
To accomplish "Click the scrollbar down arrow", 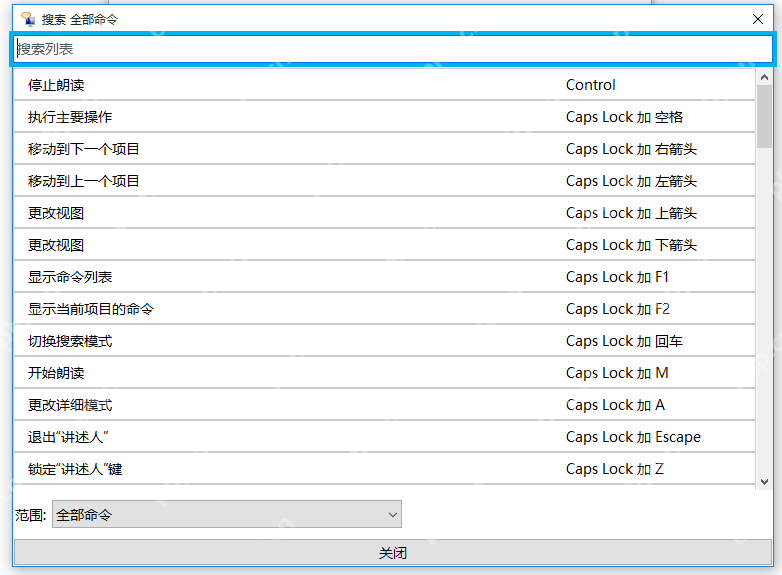I will [764, 481].
